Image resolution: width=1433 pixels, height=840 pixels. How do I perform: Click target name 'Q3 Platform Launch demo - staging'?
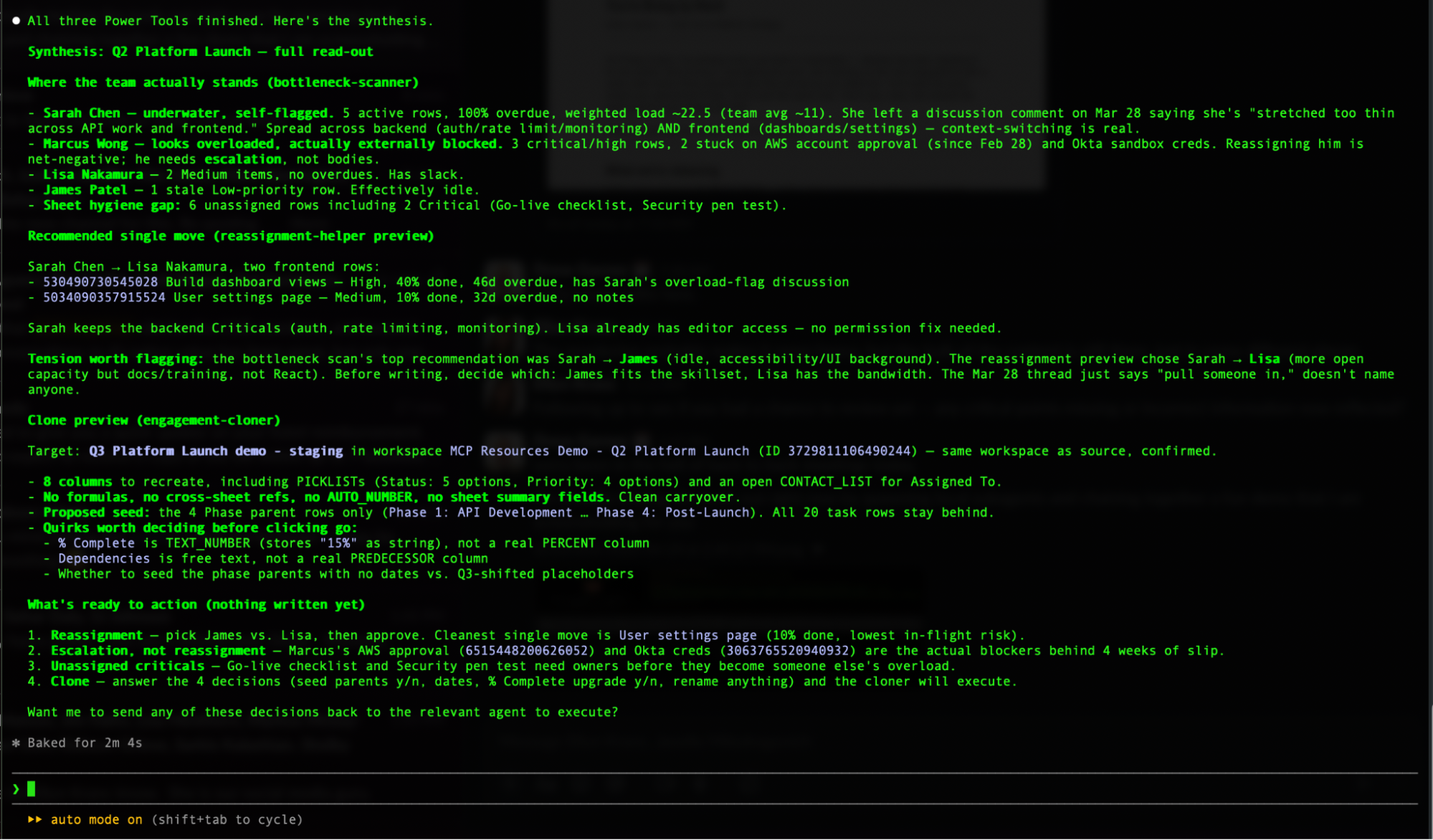click(216, 452)
